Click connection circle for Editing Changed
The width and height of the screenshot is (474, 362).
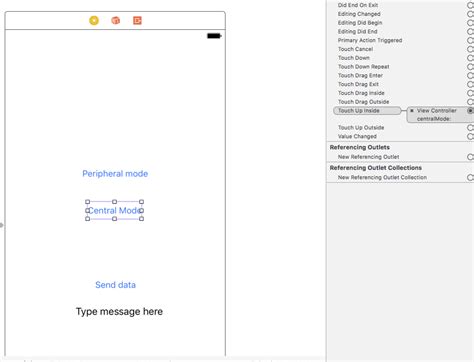pyautogui.click(x=470, y=14)
